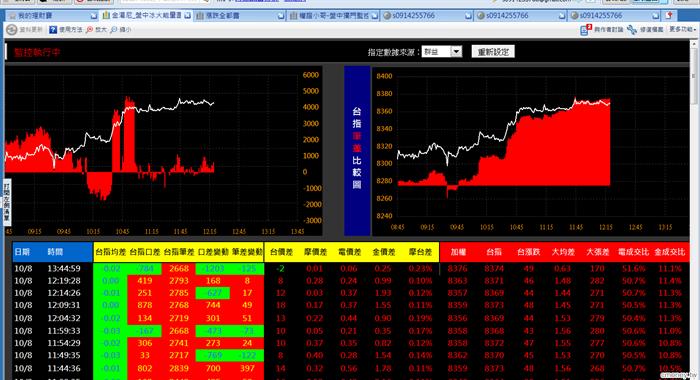Click the 縮小 zoom-out magnifier
This screenshot has width=700, height=380.
click(113, 30)
